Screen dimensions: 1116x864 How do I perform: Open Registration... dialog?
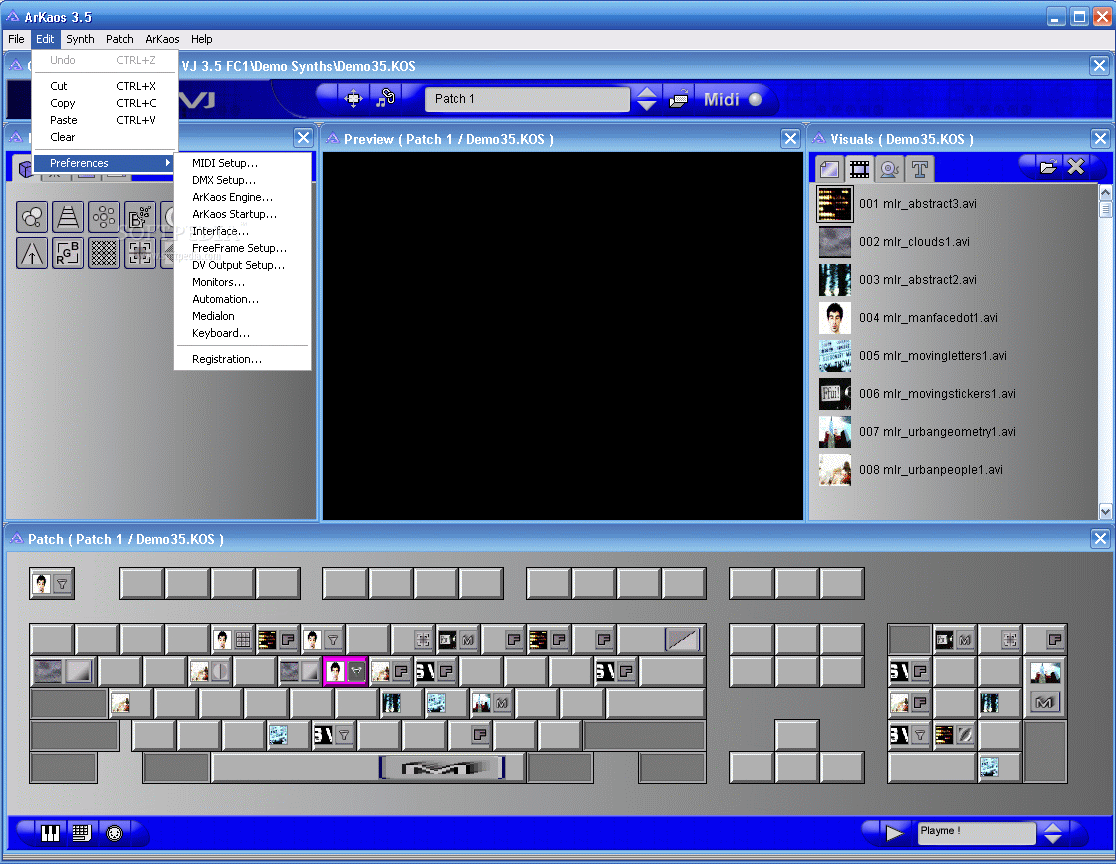click(x=243, y=359)
